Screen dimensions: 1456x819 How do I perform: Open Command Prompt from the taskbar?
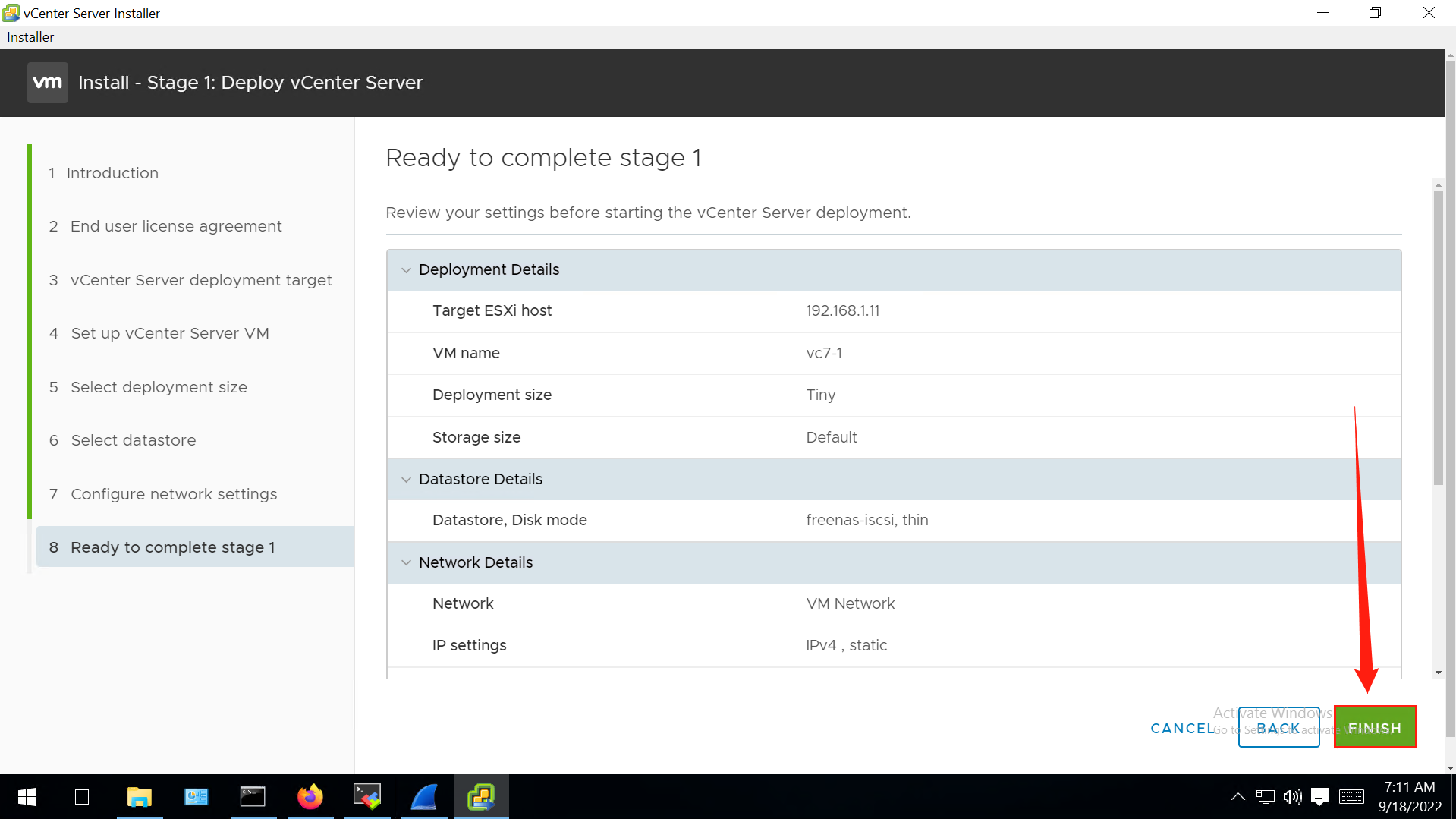pyautogui.click(x=253, y=797)
